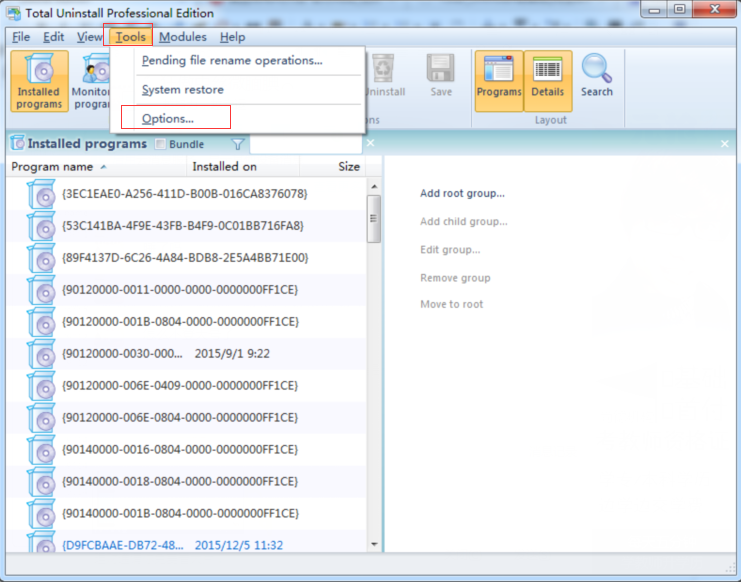The height and width of the screenshot is (582, 741).
Task: Open the Search magnifier tool
Action: point(596,77)
